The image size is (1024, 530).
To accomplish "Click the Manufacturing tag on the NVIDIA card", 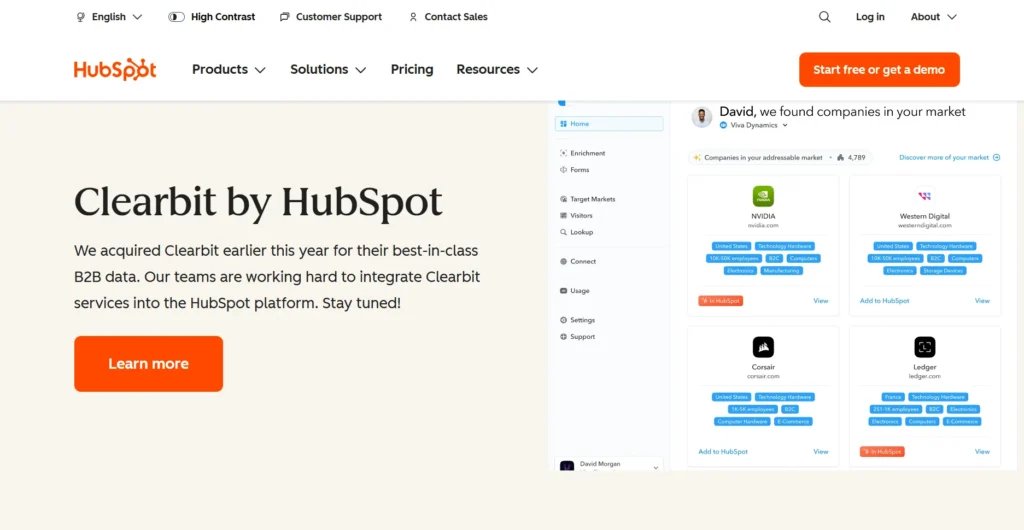I will pyautogui.click(x=782, y=270).
